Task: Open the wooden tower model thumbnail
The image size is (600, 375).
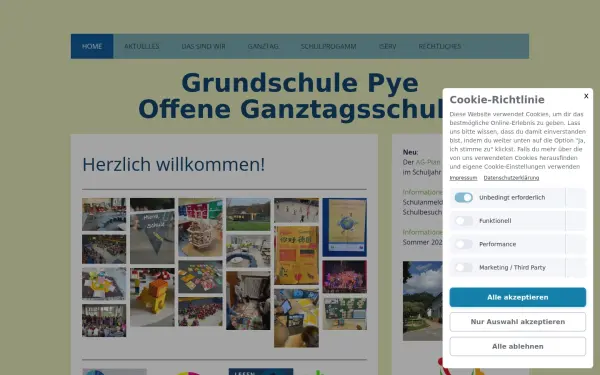Action: click(200, 227)
